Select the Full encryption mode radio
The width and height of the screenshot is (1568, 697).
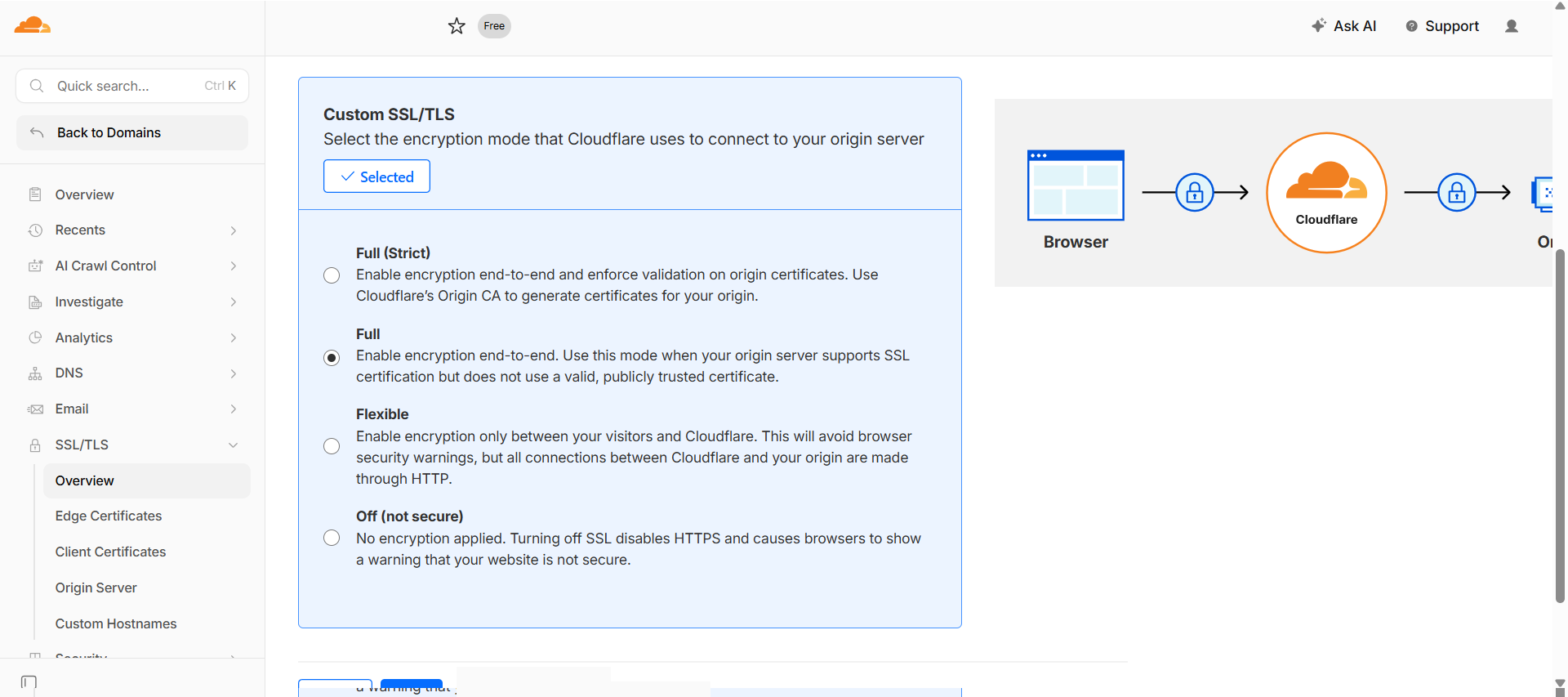(x=332, y=358)
